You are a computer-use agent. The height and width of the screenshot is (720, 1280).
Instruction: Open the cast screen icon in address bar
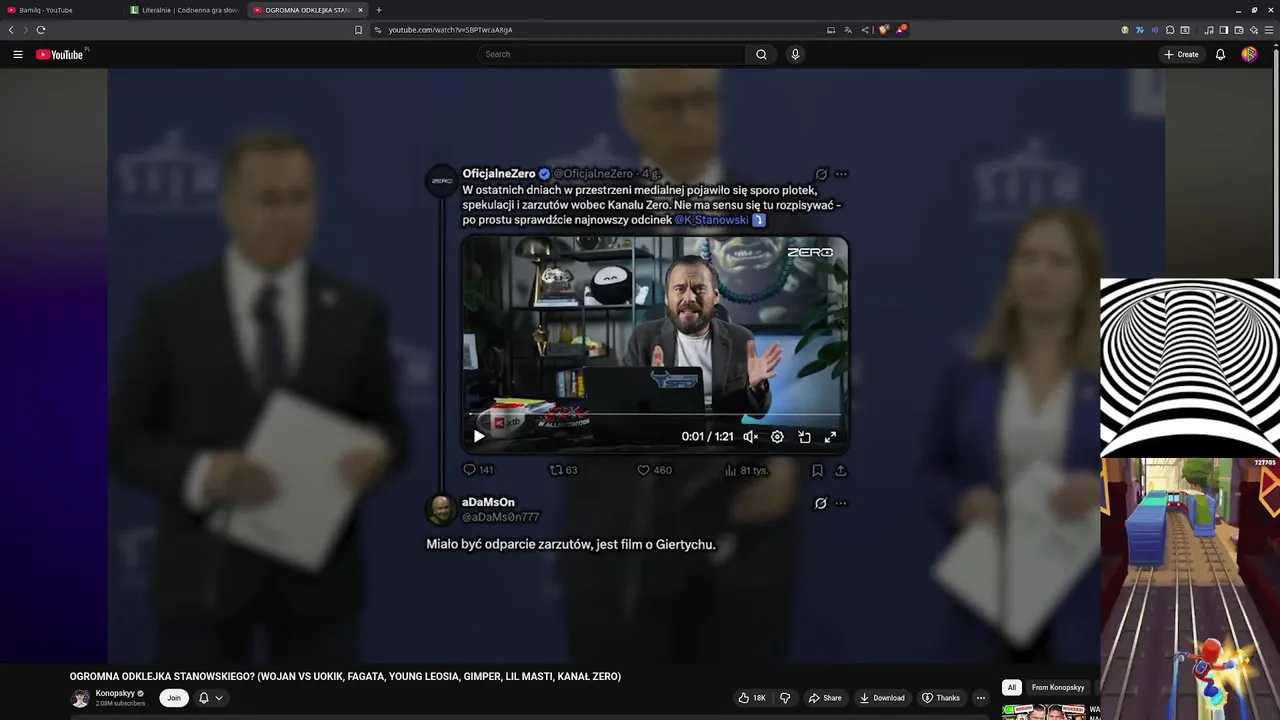point(831,30)
